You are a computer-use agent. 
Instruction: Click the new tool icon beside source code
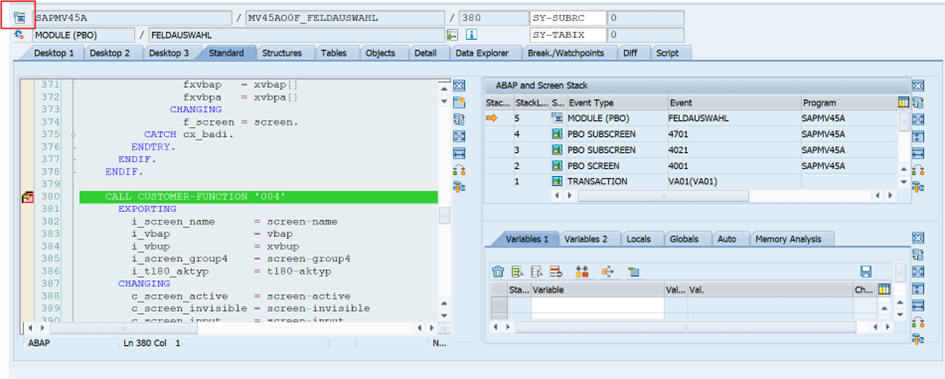(x=459, y=102)
